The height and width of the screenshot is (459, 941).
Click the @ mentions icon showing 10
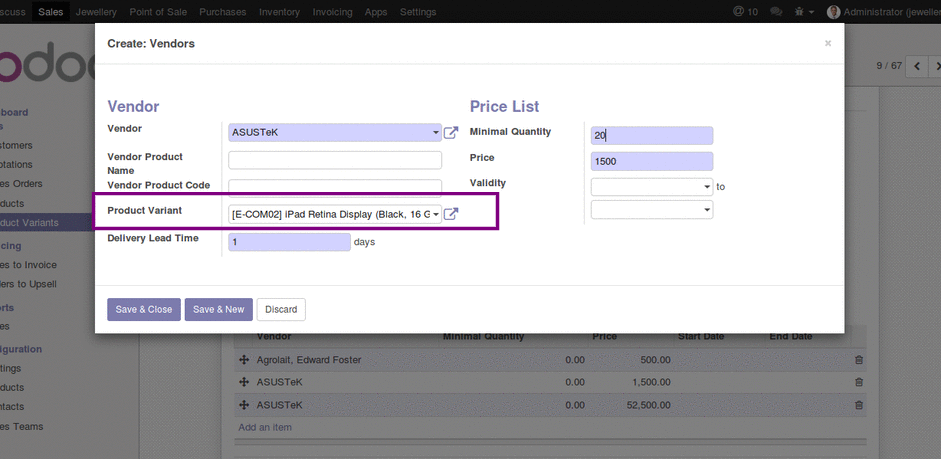(x=744, y=12)
